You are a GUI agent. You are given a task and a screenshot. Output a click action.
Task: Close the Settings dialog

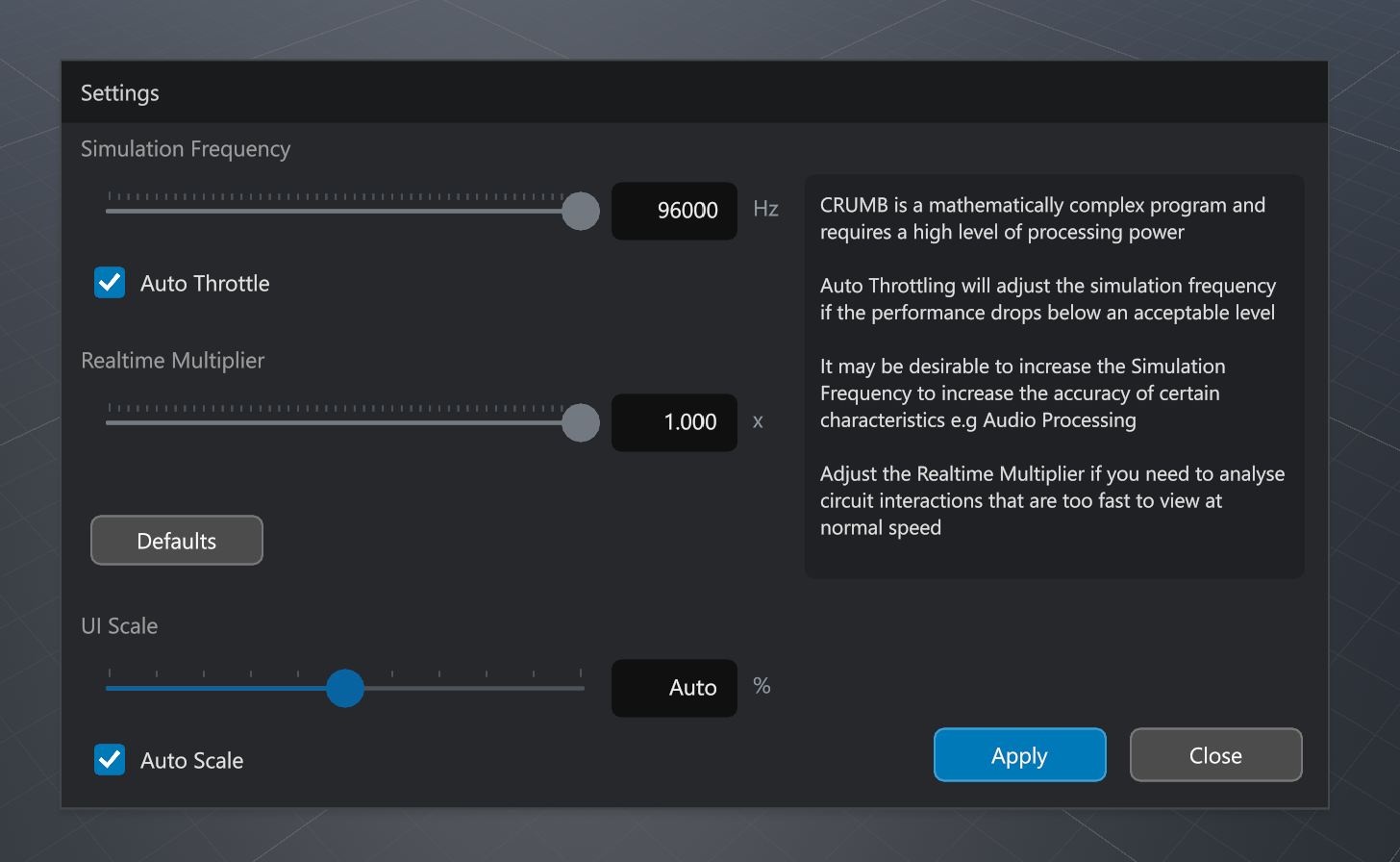[x=1215, y=754]
